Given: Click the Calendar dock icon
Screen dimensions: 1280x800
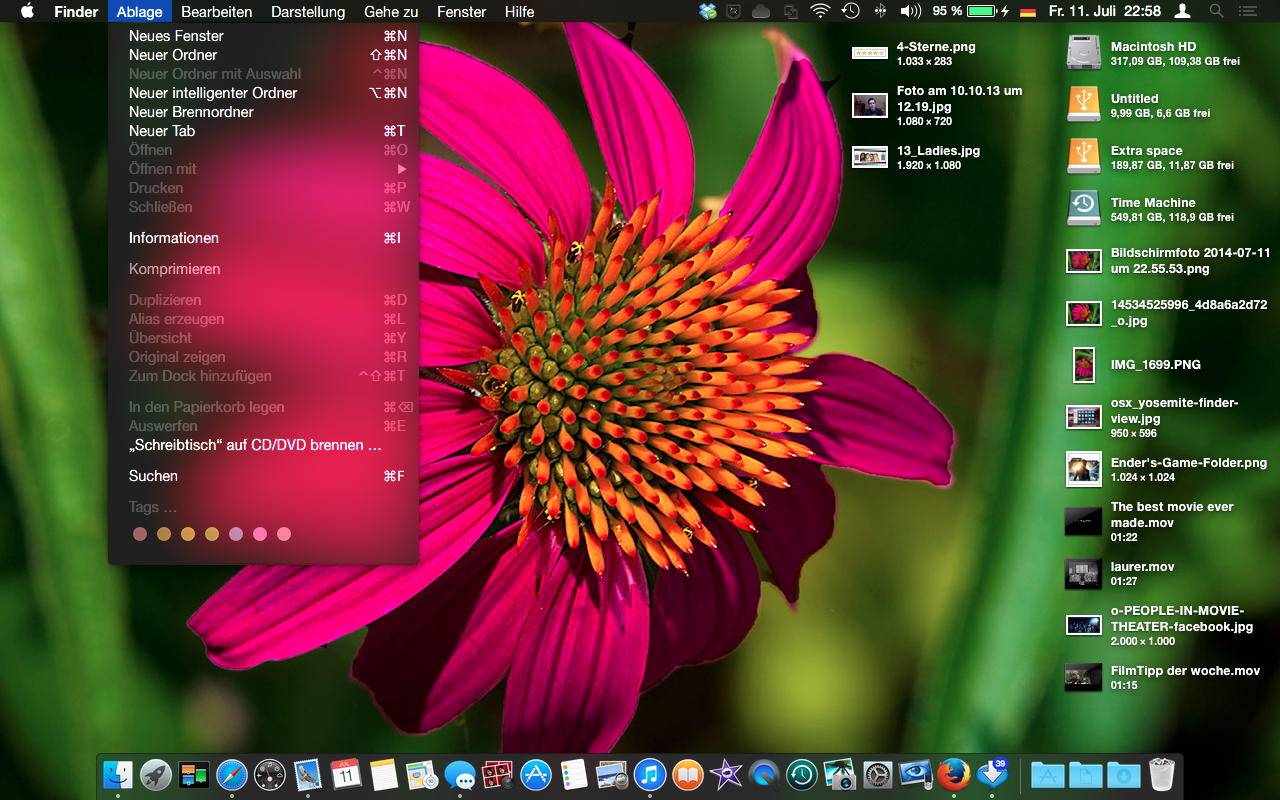Looking at the screenshot, I should [346, 775].
